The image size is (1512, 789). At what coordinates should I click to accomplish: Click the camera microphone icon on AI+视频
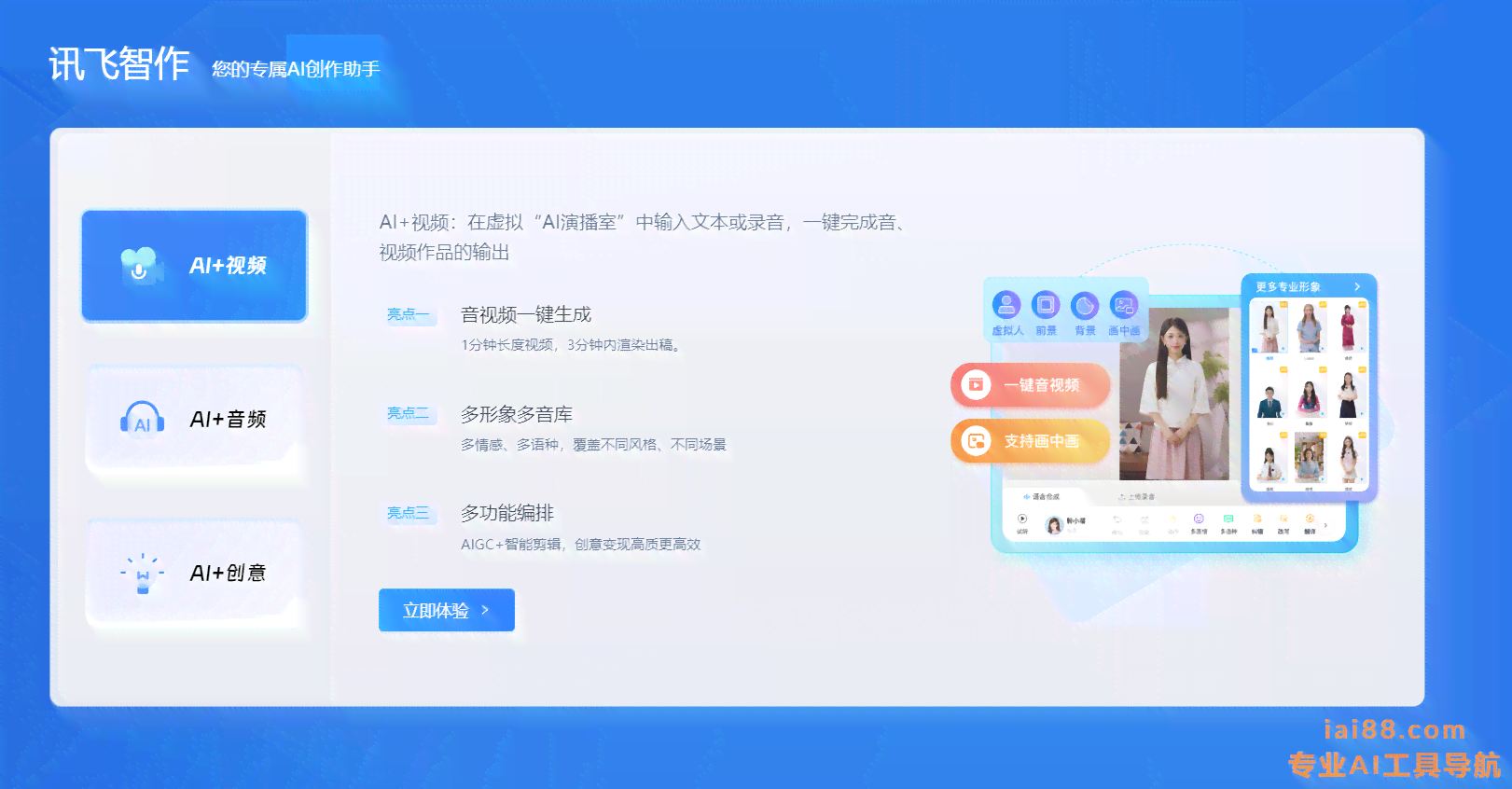click(140, 266)
